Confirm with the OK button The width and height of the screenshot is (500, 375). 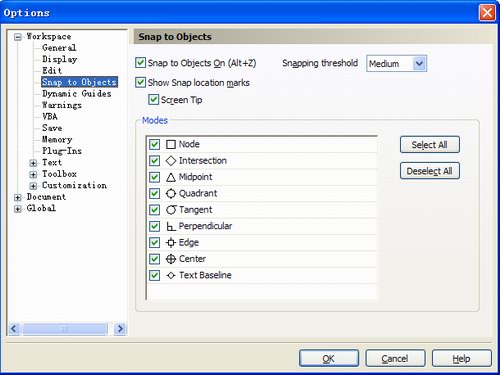pos(329,358)
